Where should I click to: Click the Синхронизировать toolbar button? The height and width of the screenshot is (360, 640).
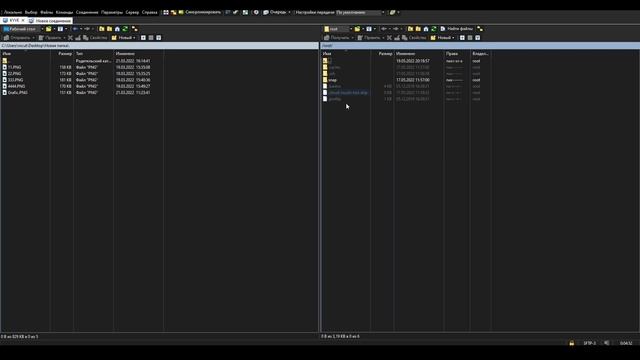pyautogui.click(x=200, y=12)
